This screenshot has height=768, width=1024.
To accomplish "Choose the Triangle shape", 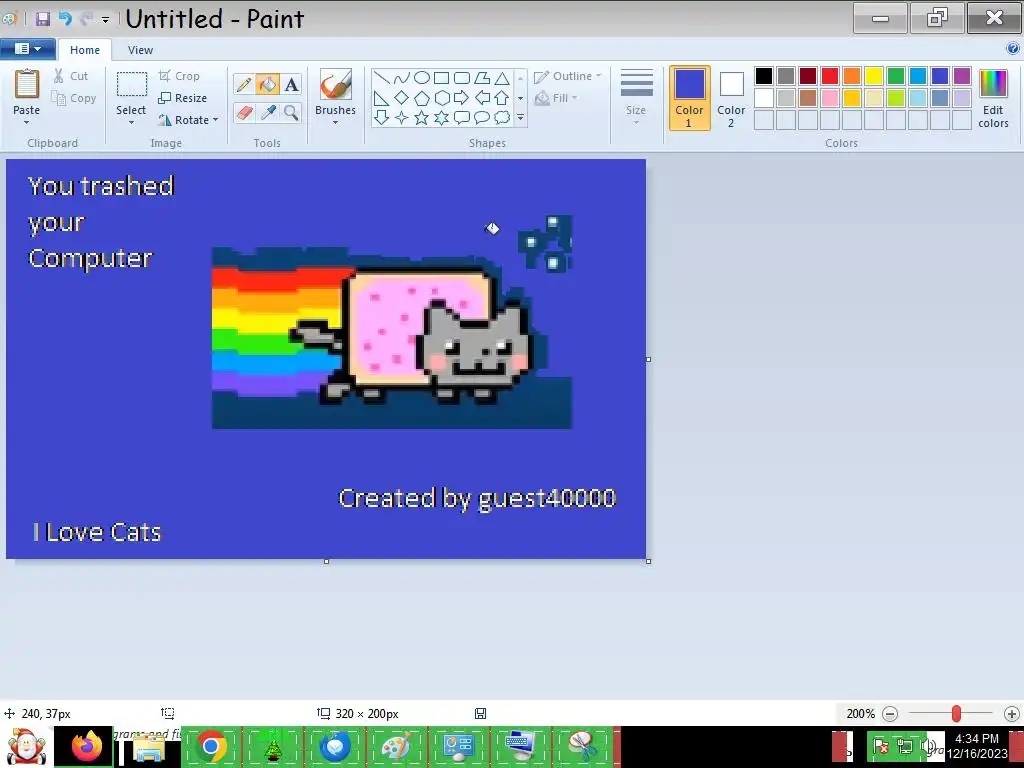I will tap(502, 78).
